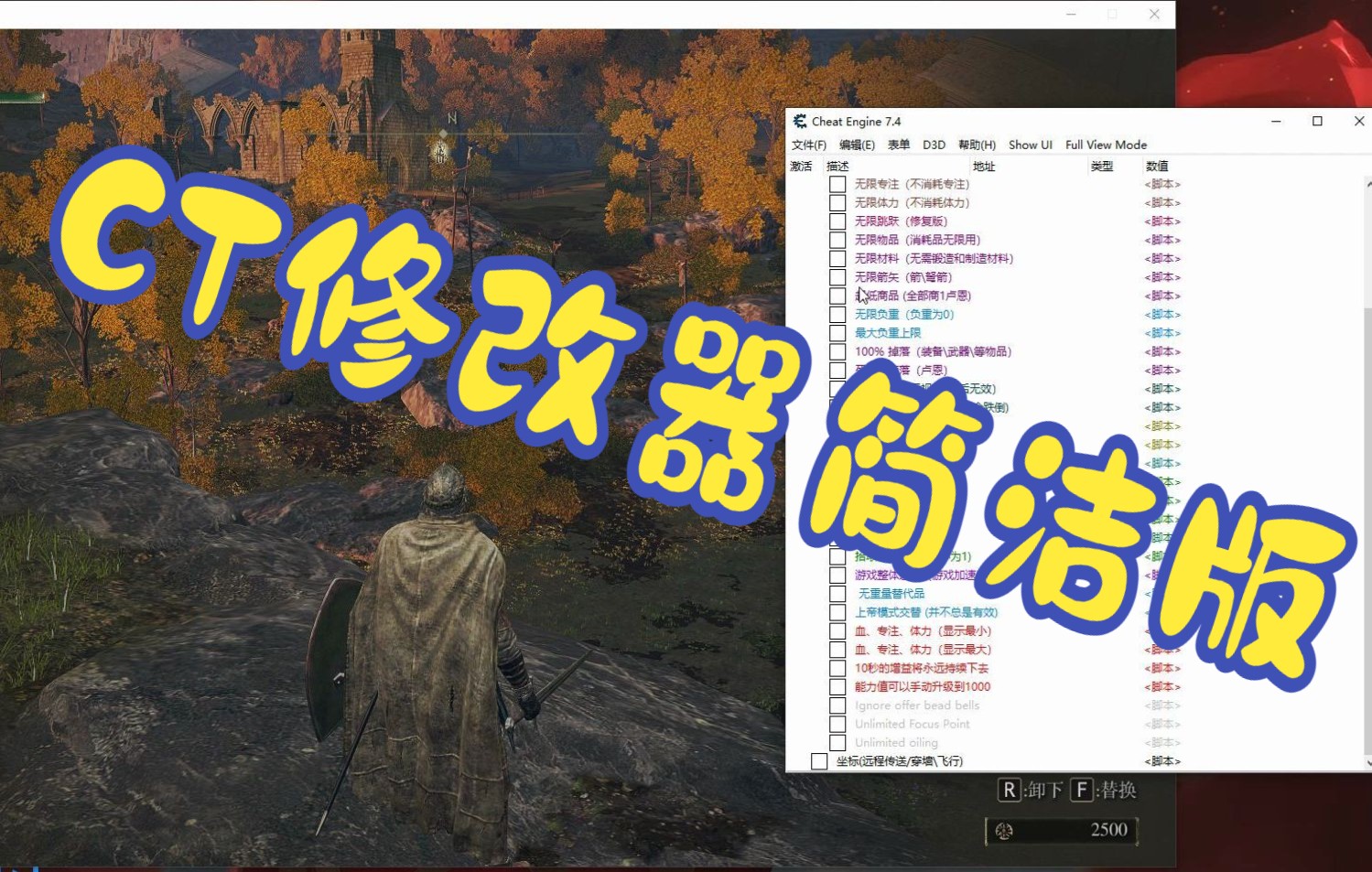
Task: Open the 编辑(E) menu
Action: 857,145
